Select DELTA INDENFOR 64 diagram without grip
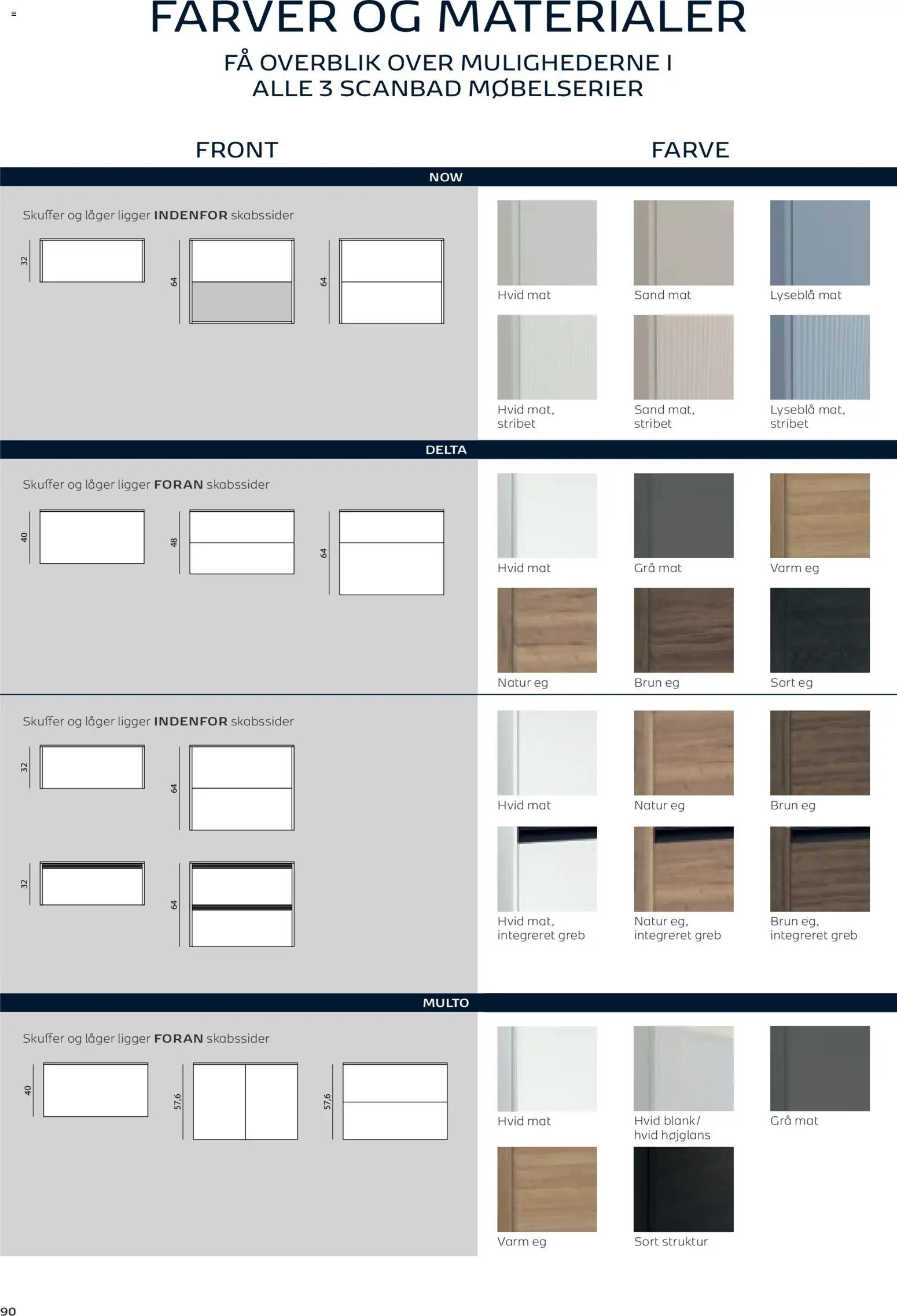This screenshot has height=1316, width=897. [242, 788]
